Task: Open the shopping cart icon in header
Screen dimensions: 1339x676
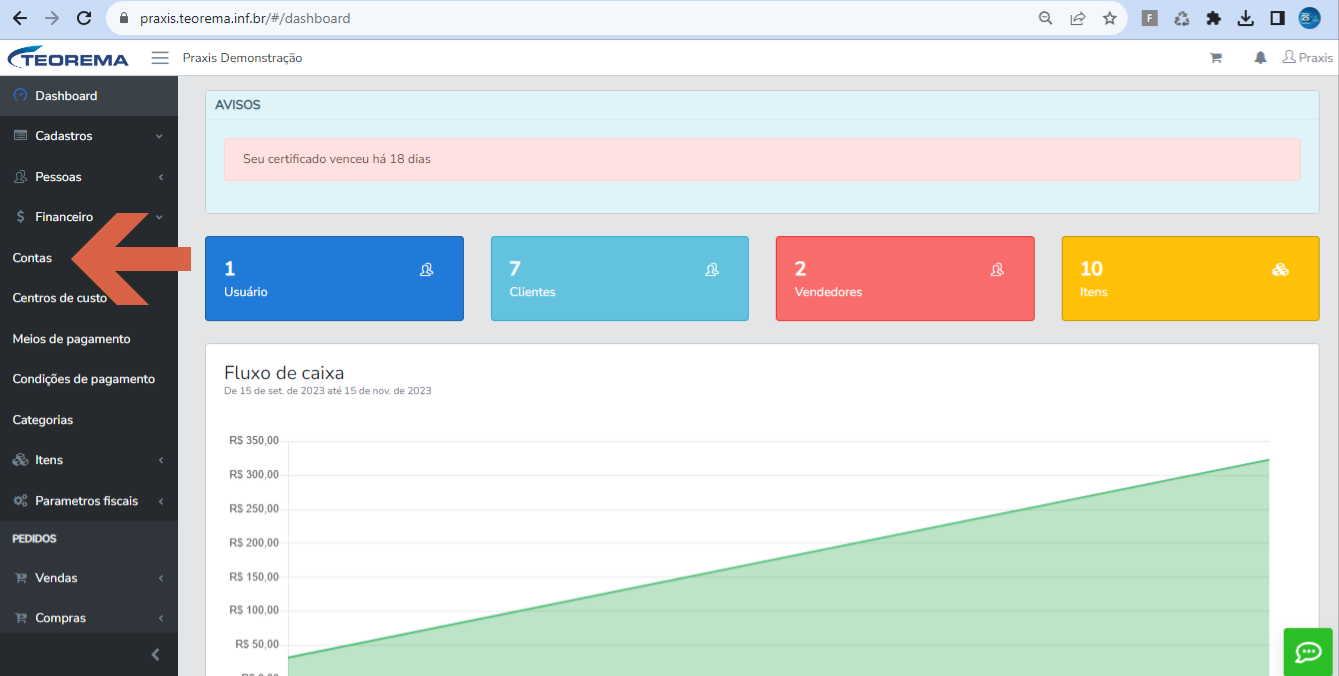Action: point(1216,58)
